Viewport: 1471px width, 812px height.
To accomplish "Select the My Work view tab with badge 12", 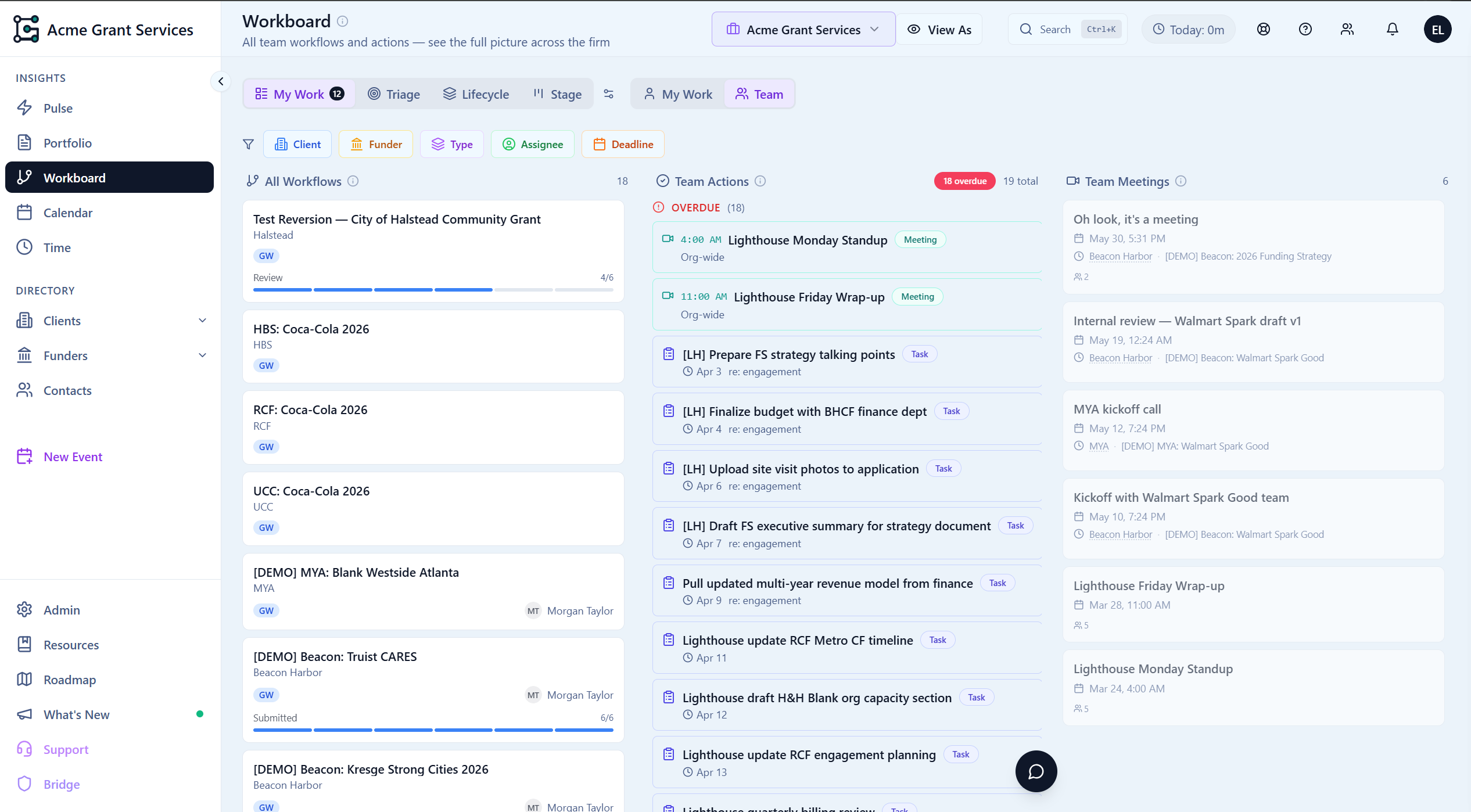I will [x=299, y=94].
